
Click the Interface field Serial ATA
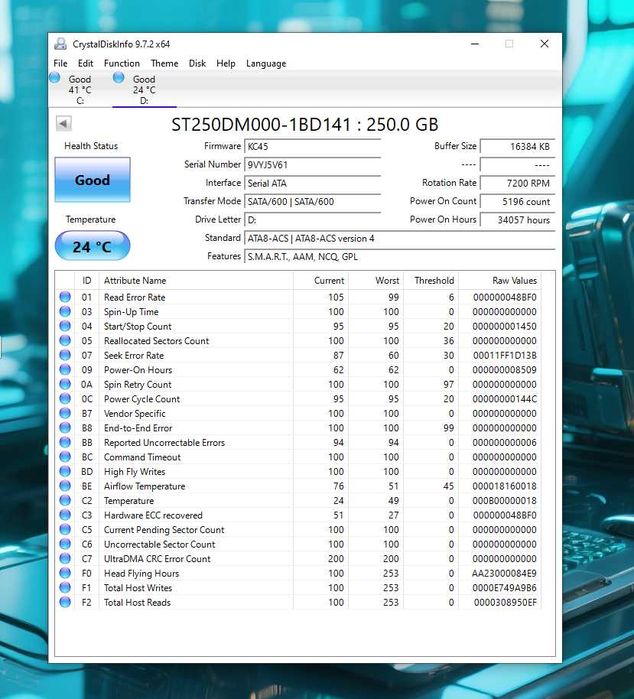click(312, 183)
